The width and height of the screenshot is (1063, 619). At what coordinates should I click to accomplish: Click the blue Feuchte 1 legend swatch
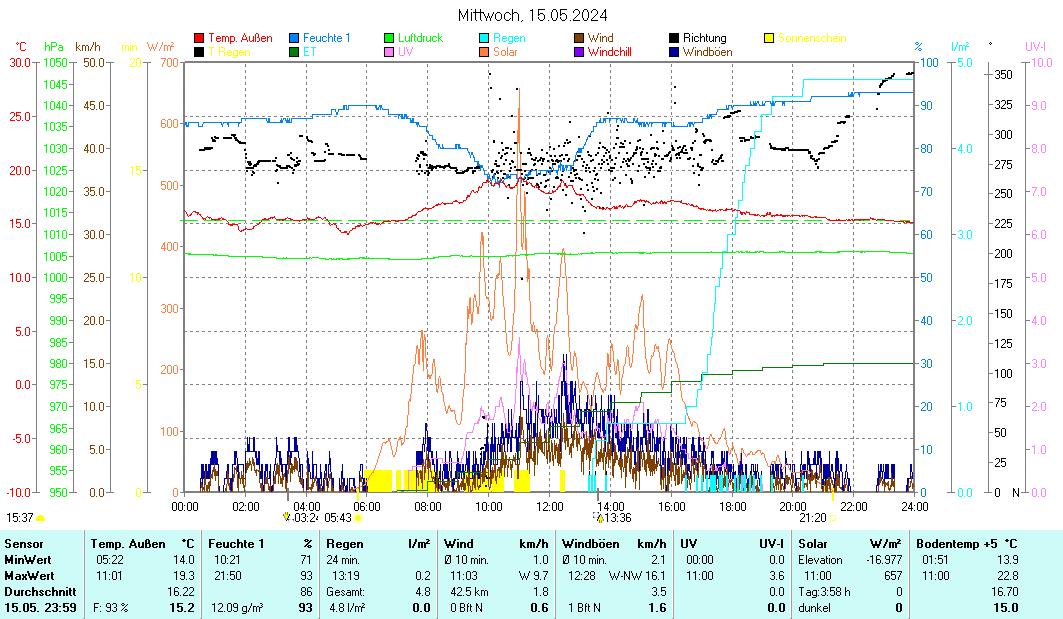294,39
